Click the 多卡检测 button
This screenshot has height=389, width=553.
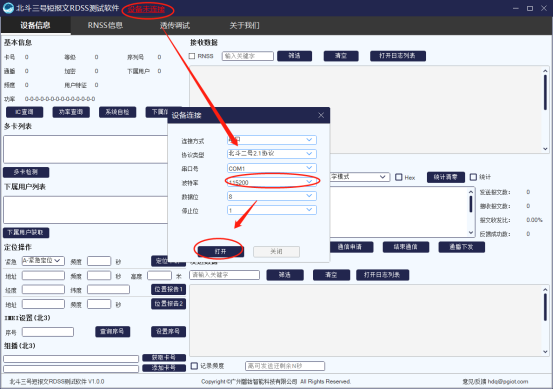pos(26,172)
